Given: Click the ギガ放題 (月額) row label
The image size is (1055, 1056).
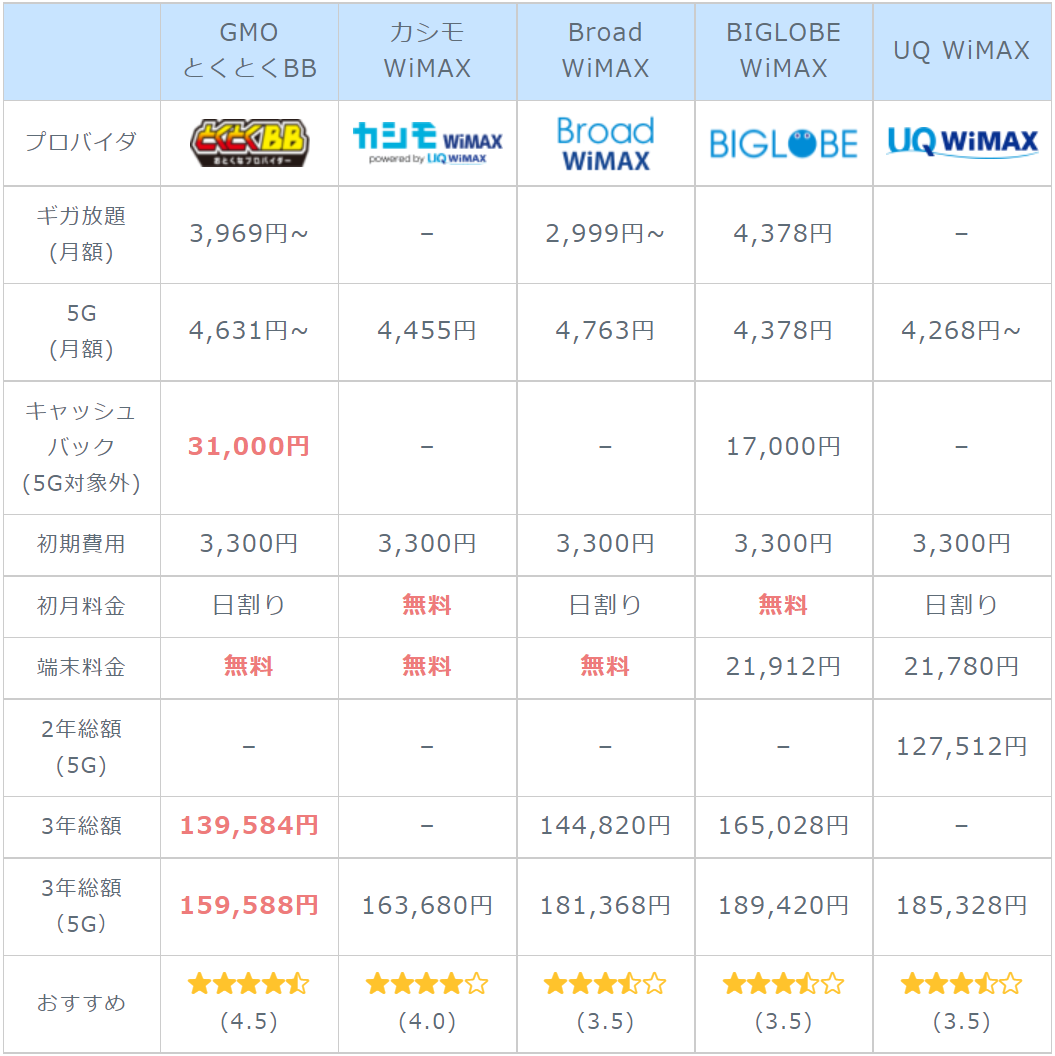Looking at the screenshot, I should click(81, 234).
